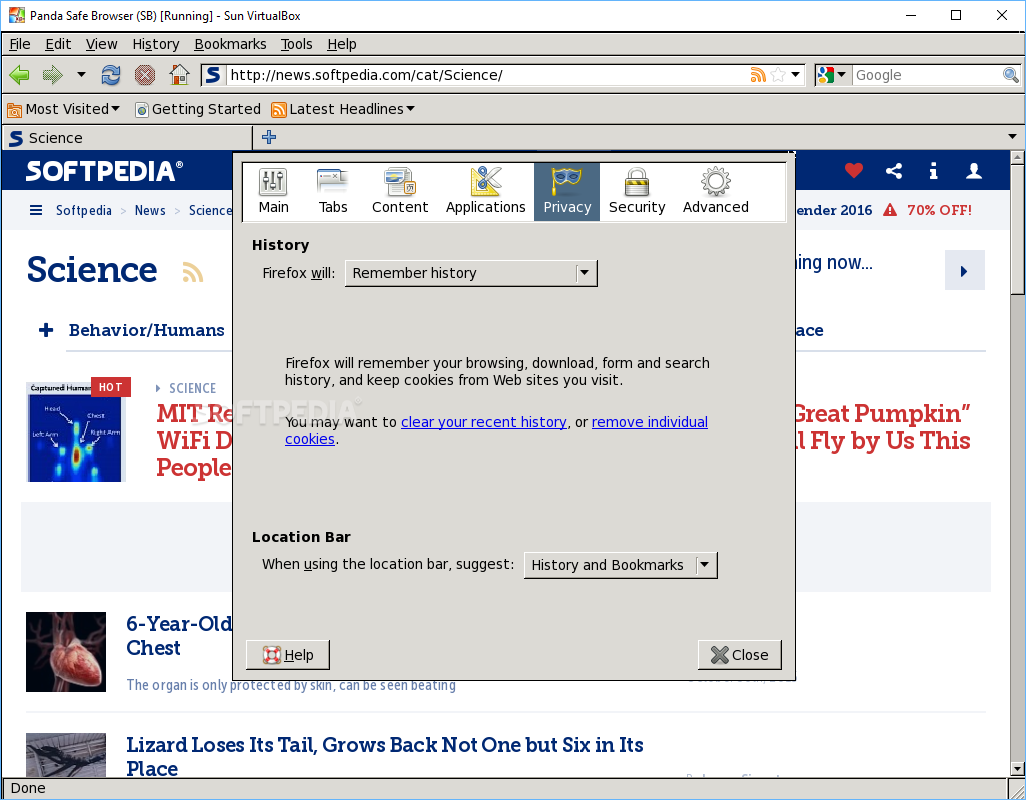Select the Privacy preferences pane

click(x=567, y=191)
